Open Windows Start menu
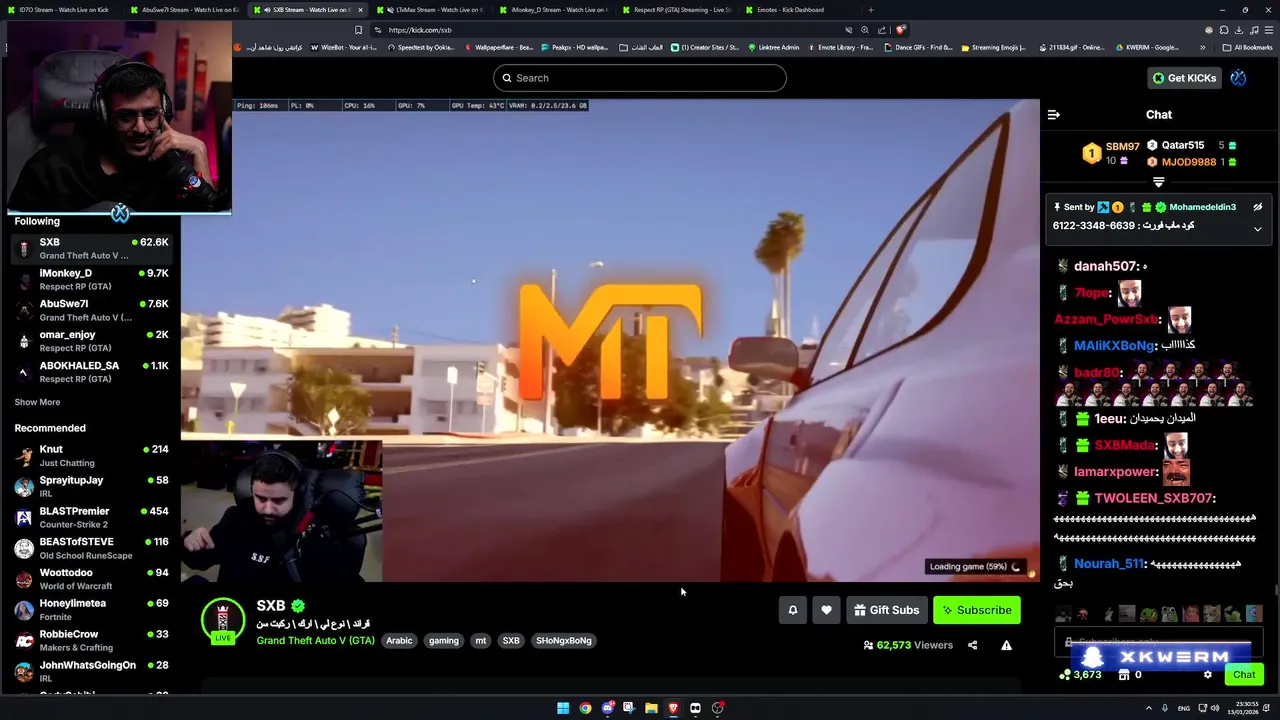This screenshot has width=1280, height=720. (563, 708)
